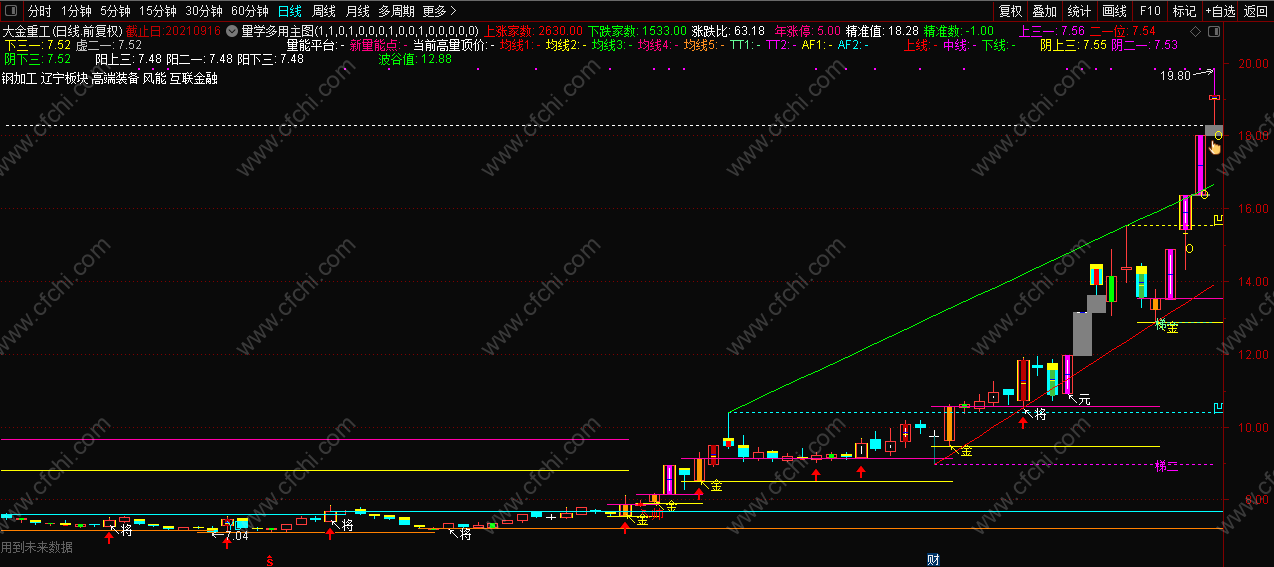This screenshot has height=567, width=1274.
Task: Open the 复权 price adjustment menu
Action: [1011, 11]
